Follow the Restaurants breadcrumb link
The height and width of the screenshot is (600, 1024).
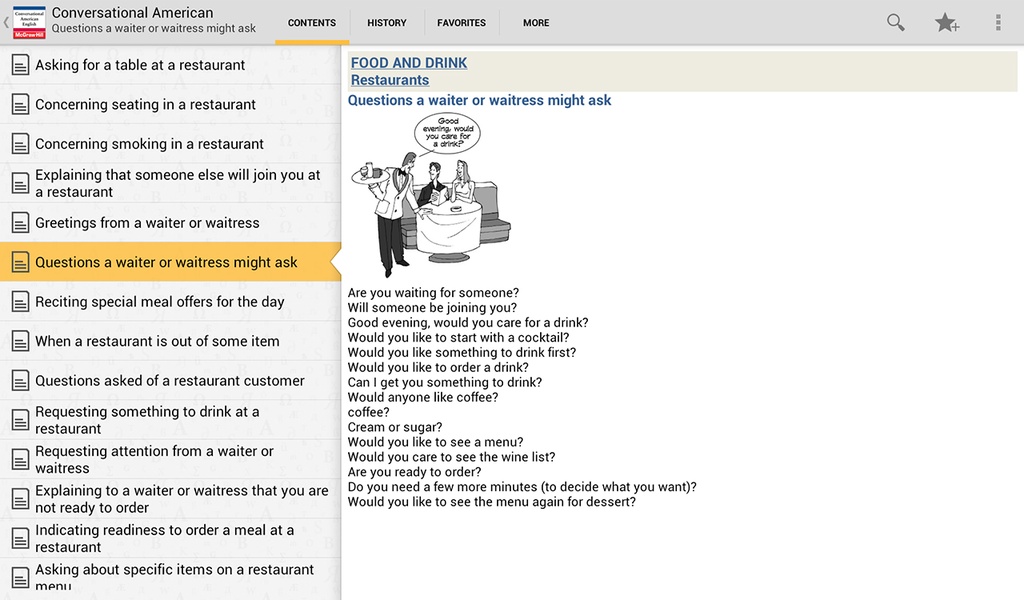coord(390,80)
